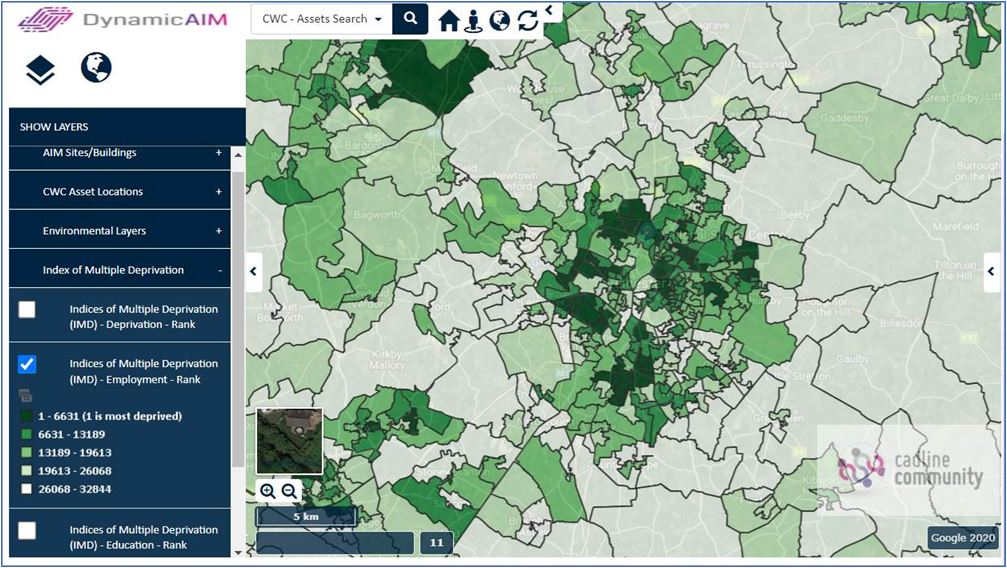This screenshot has width=1007, height=568.
Task: Enable IMD Education Rank layer checkbox
Action: (27, 531)
